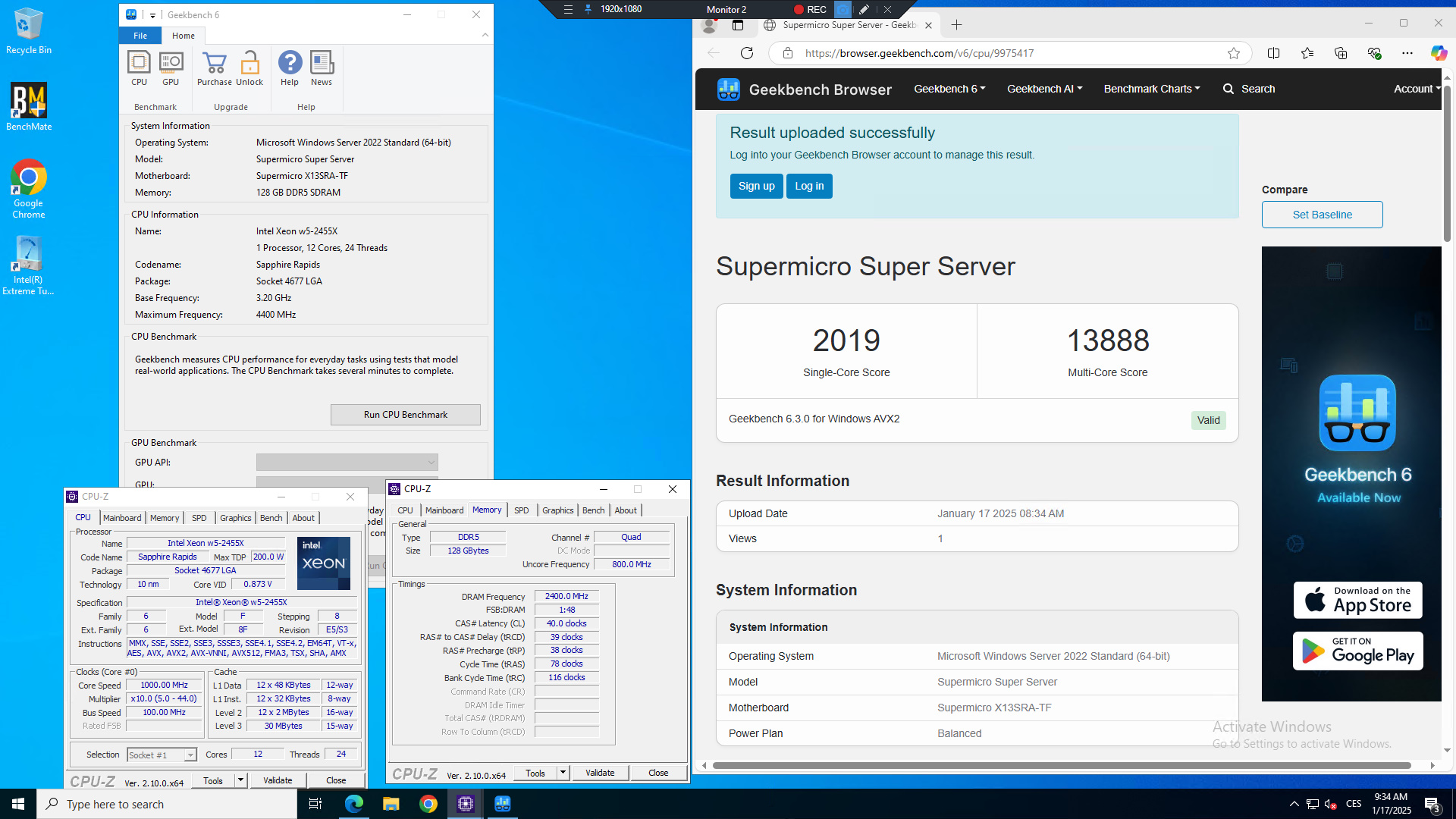The image size is (1456, 819).
Task: Launch Google Chrome from the desktop
Action: point(29,189)
